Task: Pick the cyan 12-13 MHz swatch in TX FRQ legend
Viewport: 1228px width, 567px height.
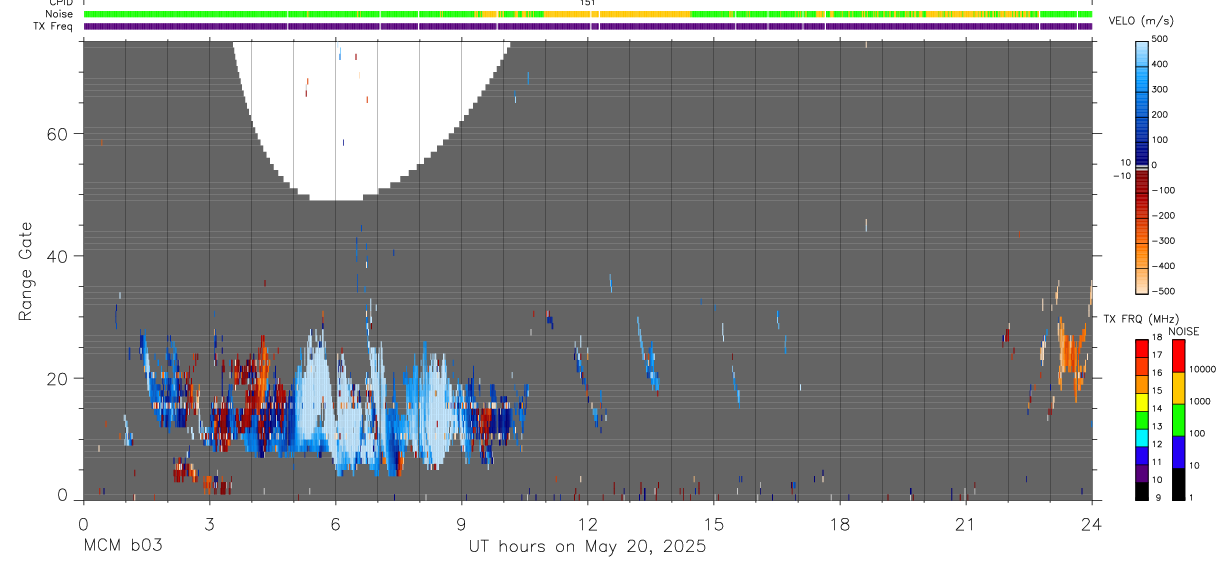Action: (x=1142, y=436)
